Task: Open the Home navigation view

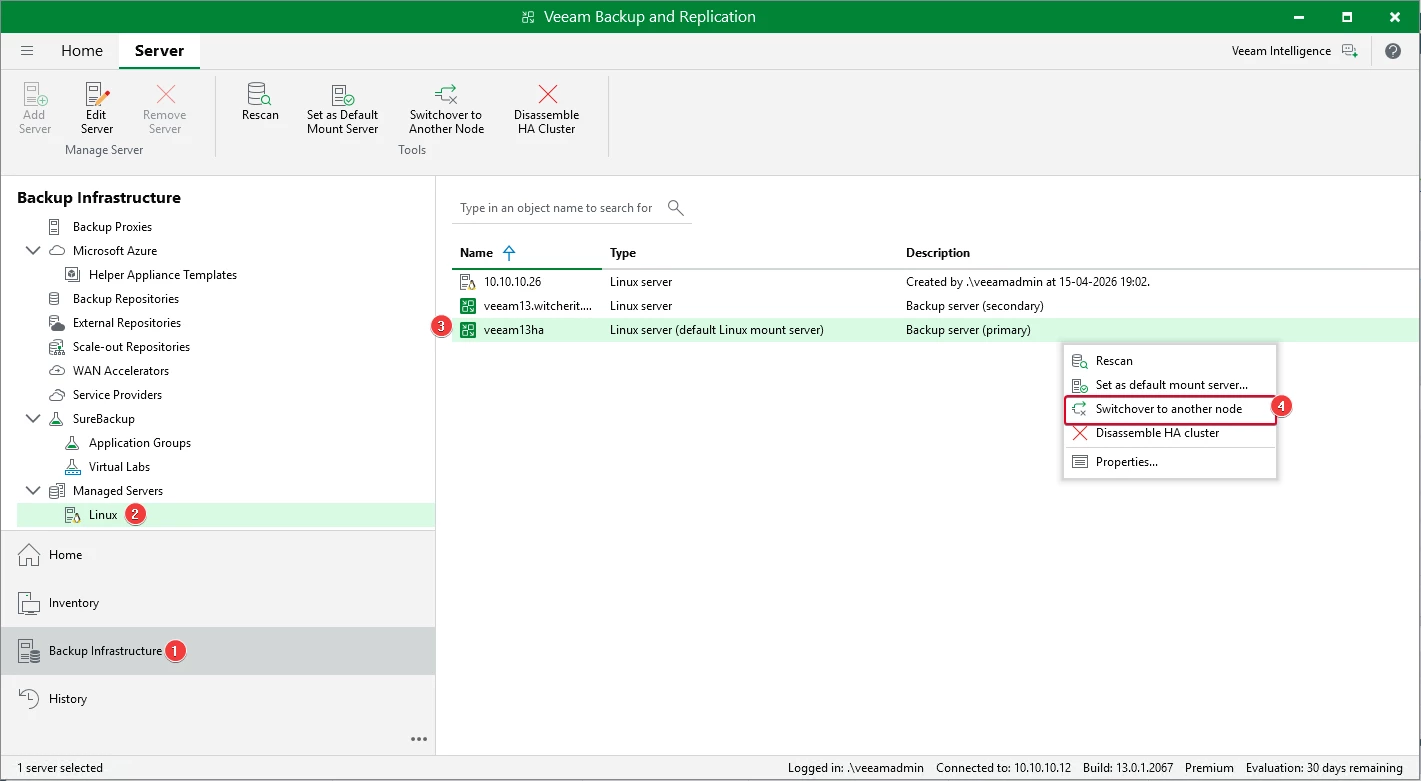Action: pos(217,555)
